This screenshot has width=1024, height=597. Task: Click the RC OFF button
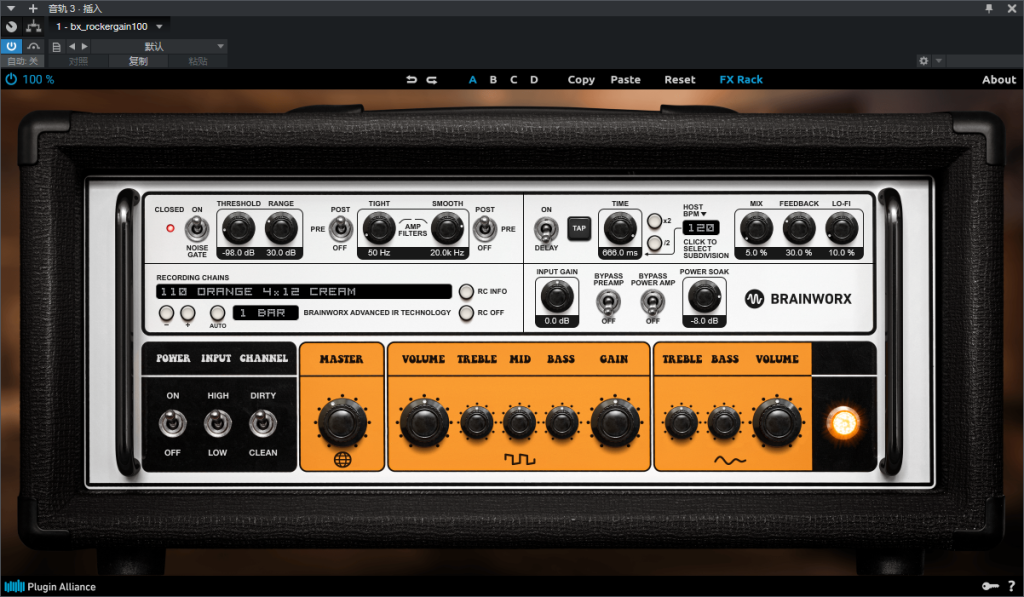coord(466,313)
